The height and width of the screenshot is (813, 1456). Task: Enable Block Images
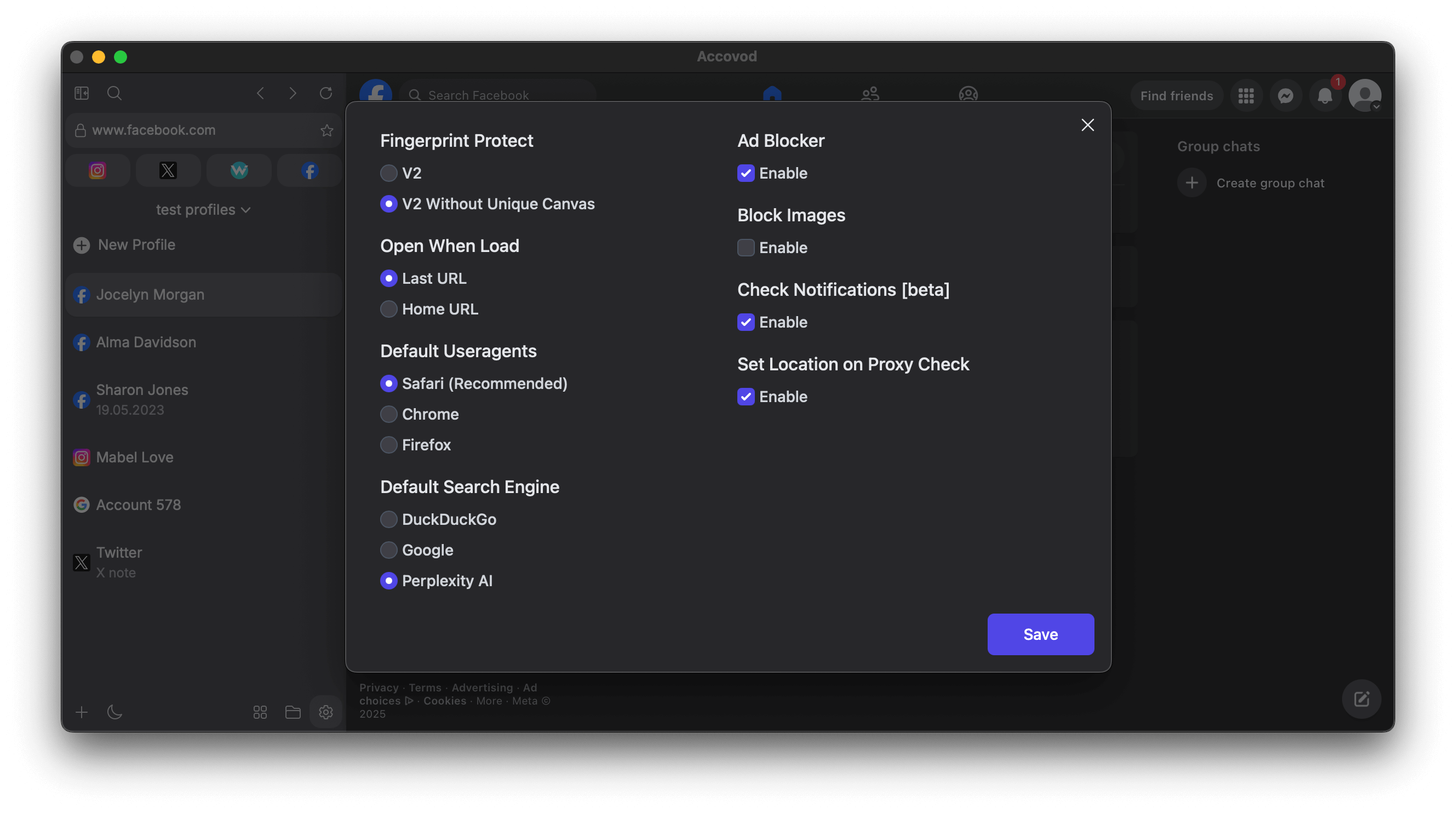point(746,247)
